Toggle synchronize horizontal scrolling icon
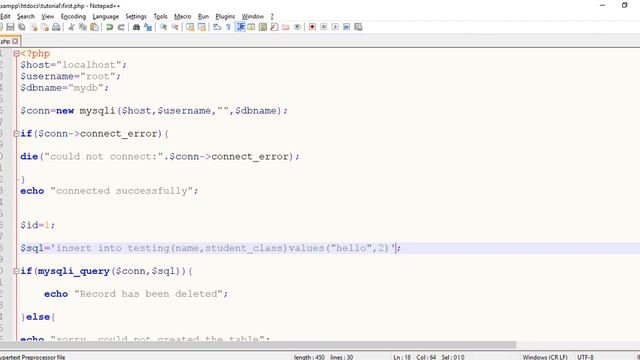640x360 pixels. (x=202, y=27)
